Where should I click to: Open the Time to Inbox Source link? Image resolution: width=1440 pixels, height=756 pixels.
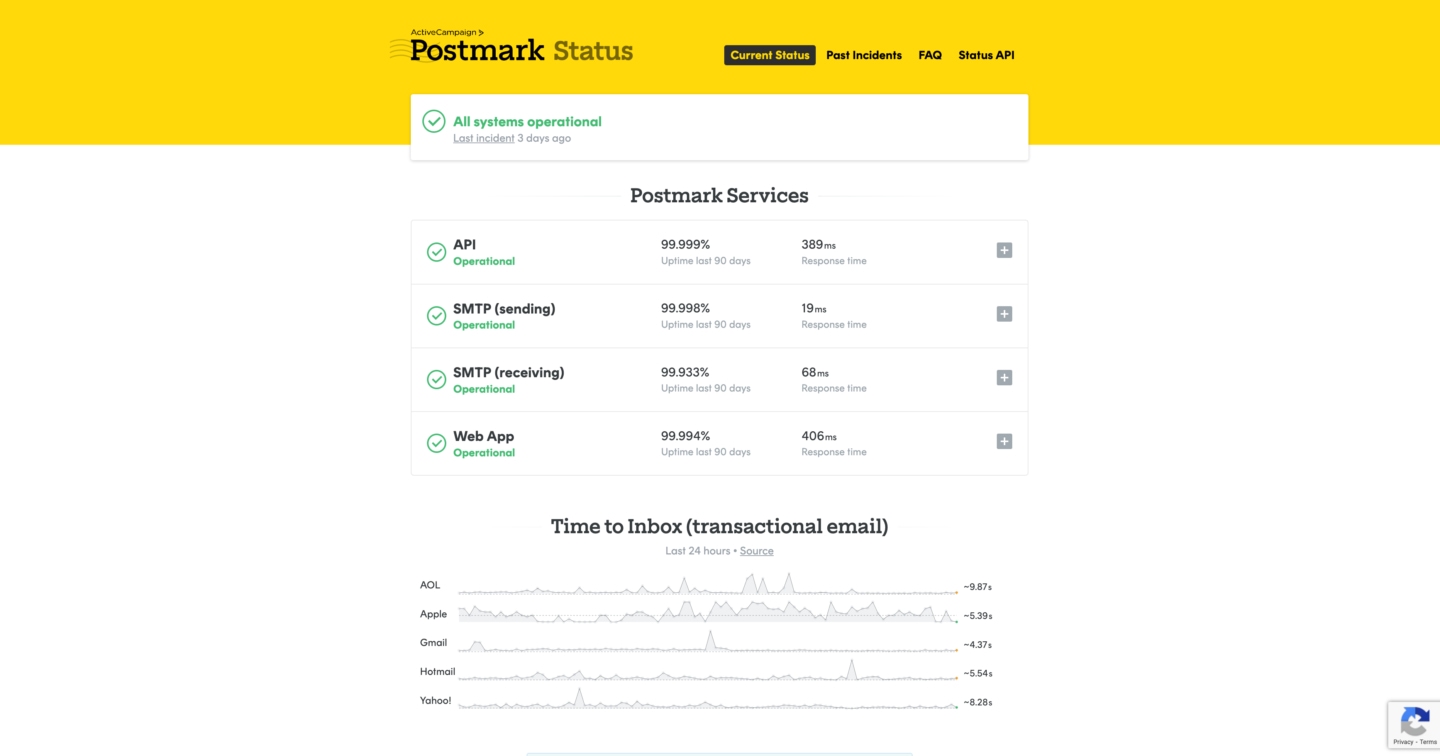[757, 551]
